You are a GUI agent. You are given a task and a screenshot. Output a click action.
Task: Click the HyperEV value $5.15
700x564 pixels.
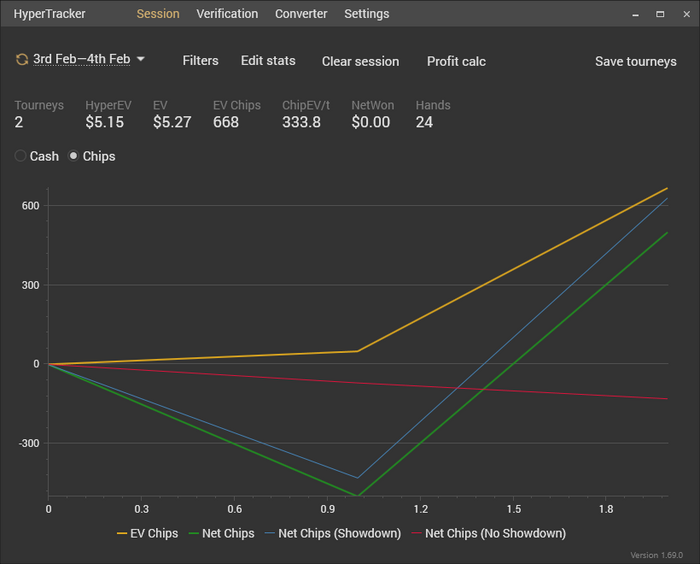104,122
